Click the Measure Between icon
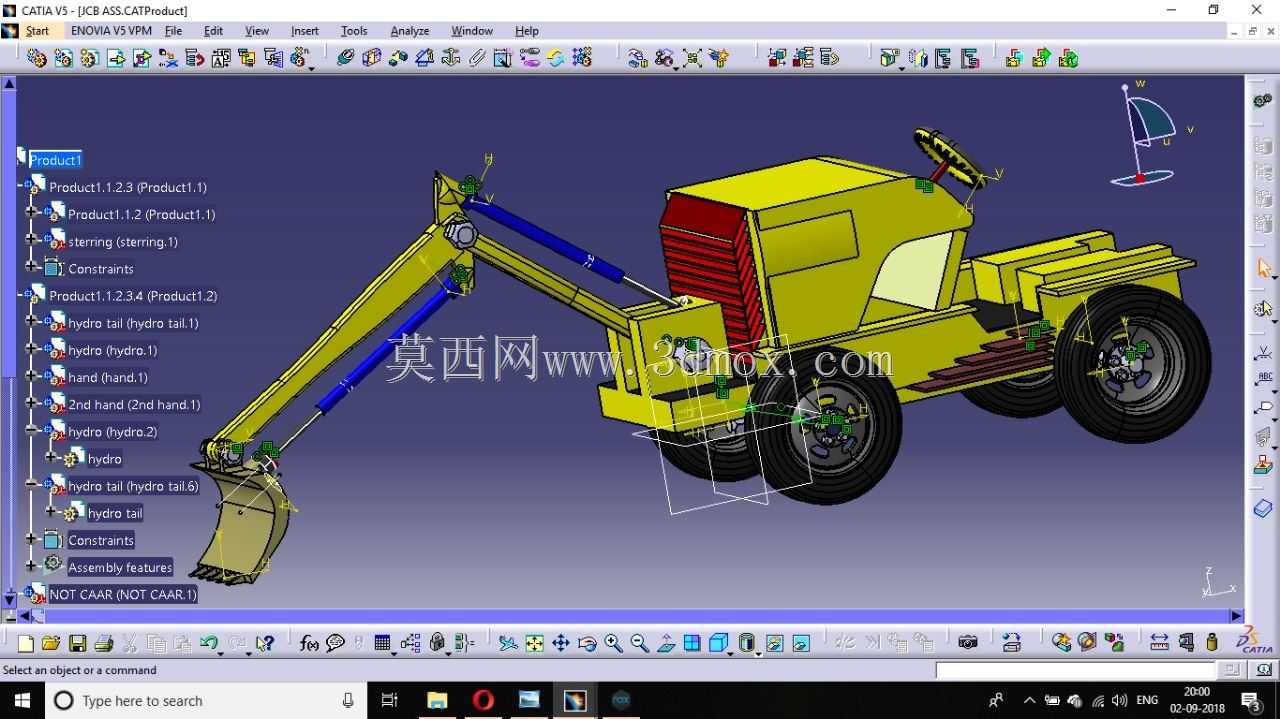Viewport: 1280px width, 719px height. pyautogui.click(x=1159, y=643)
